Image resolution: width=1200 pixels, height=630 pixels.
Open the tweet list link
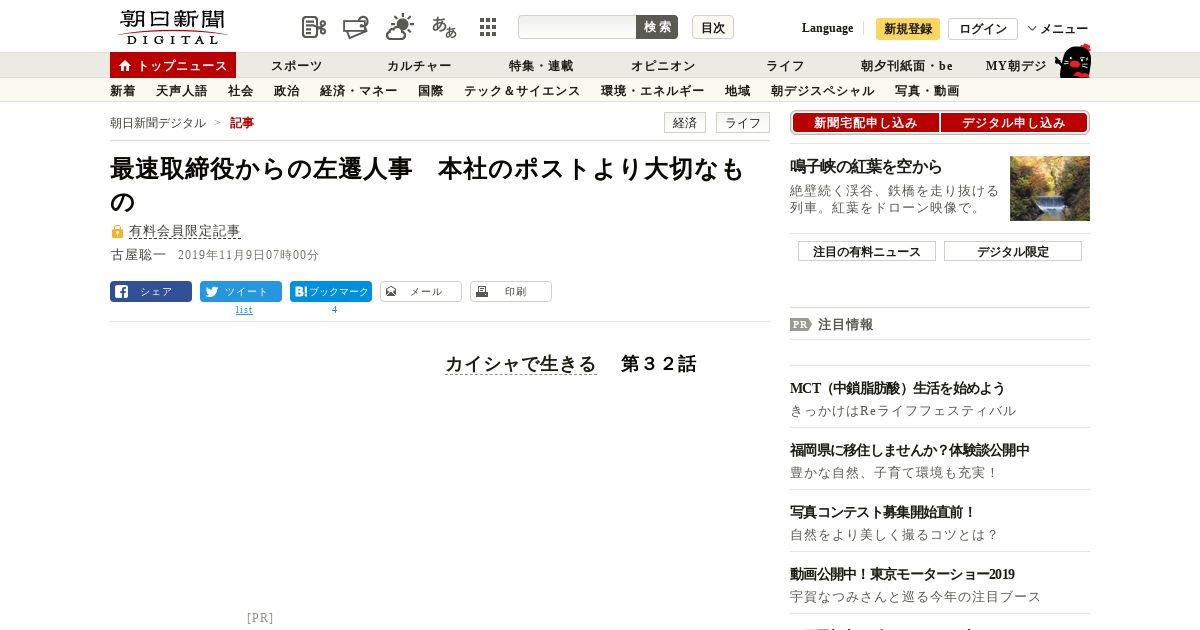pos(244,310)
